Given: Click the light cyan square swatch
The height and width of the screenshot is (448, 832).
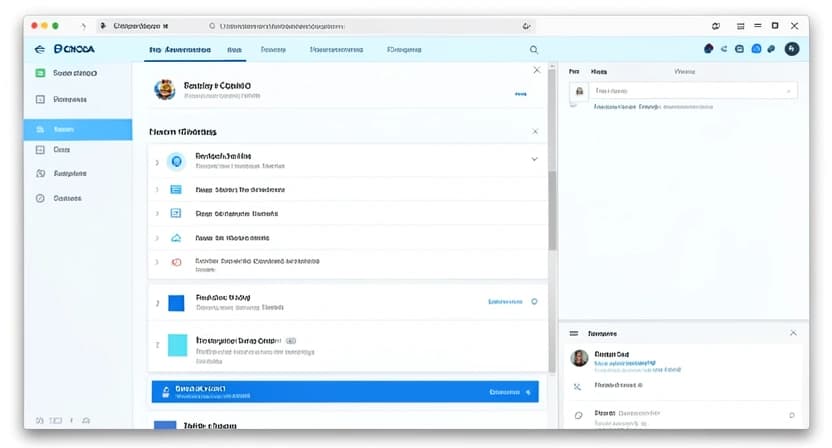Looking at the screenshot, I should tap(177, 345).
